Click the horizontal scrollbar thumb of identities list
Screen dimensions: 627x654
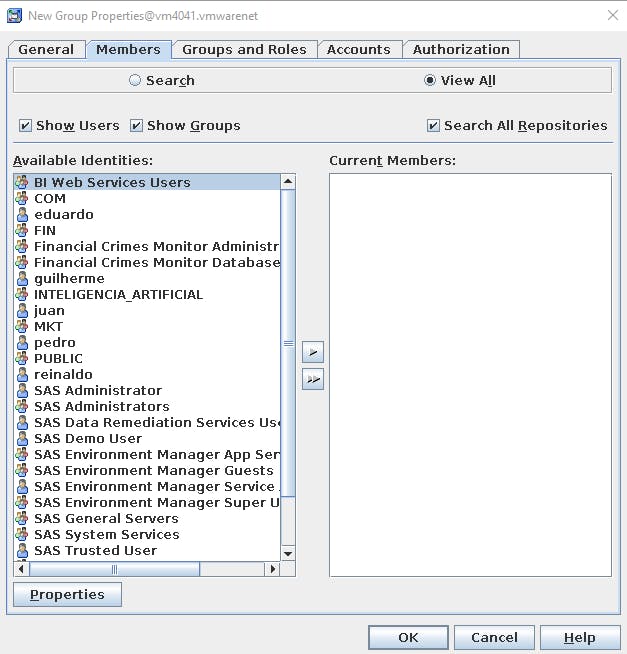coord(114,569)
